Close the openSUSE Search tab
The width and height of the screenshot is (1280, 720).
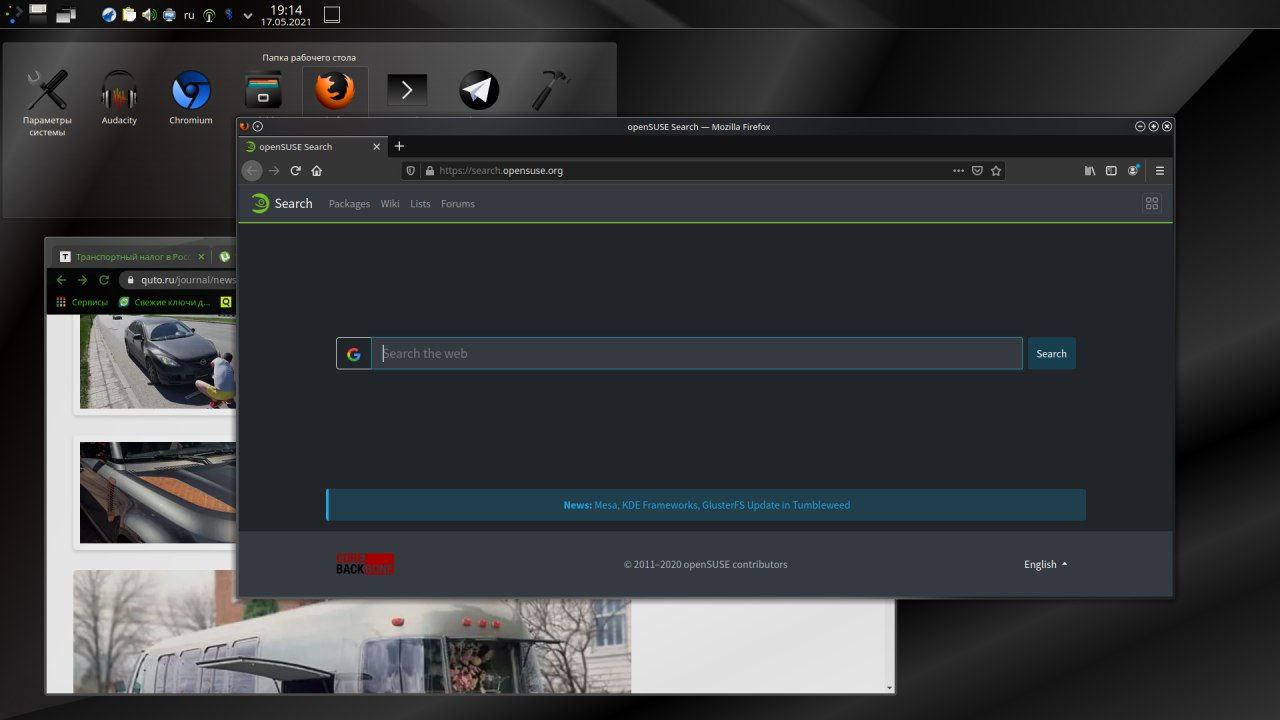(x=376, y=147)
